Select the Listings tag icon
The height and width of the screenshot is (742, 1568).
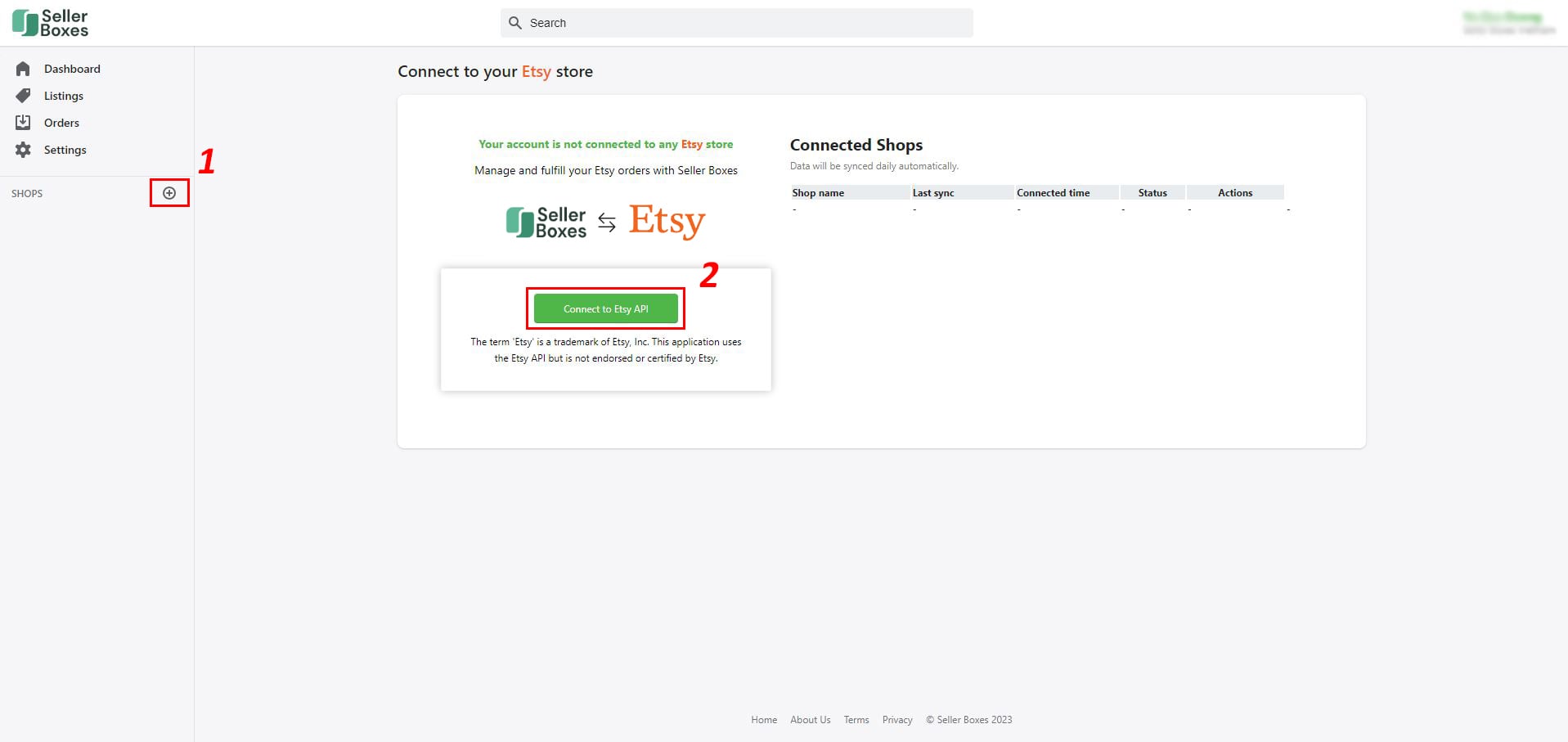[x=24, y=96]
